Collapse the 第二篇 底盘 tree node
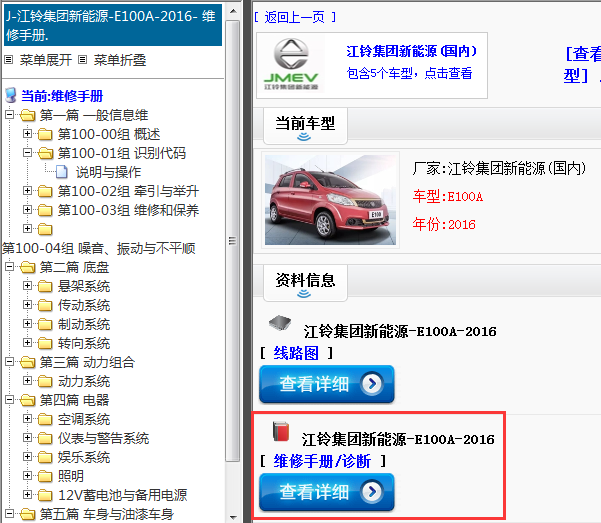Screen dimensions: 601x523 tap(10, 266)
